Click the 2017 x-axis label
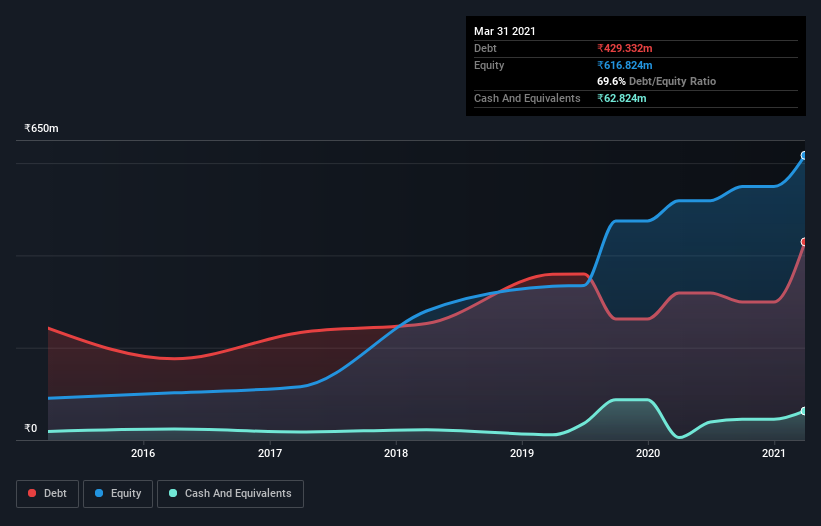Screen dimensions: 821x526 tap(270, 453)
